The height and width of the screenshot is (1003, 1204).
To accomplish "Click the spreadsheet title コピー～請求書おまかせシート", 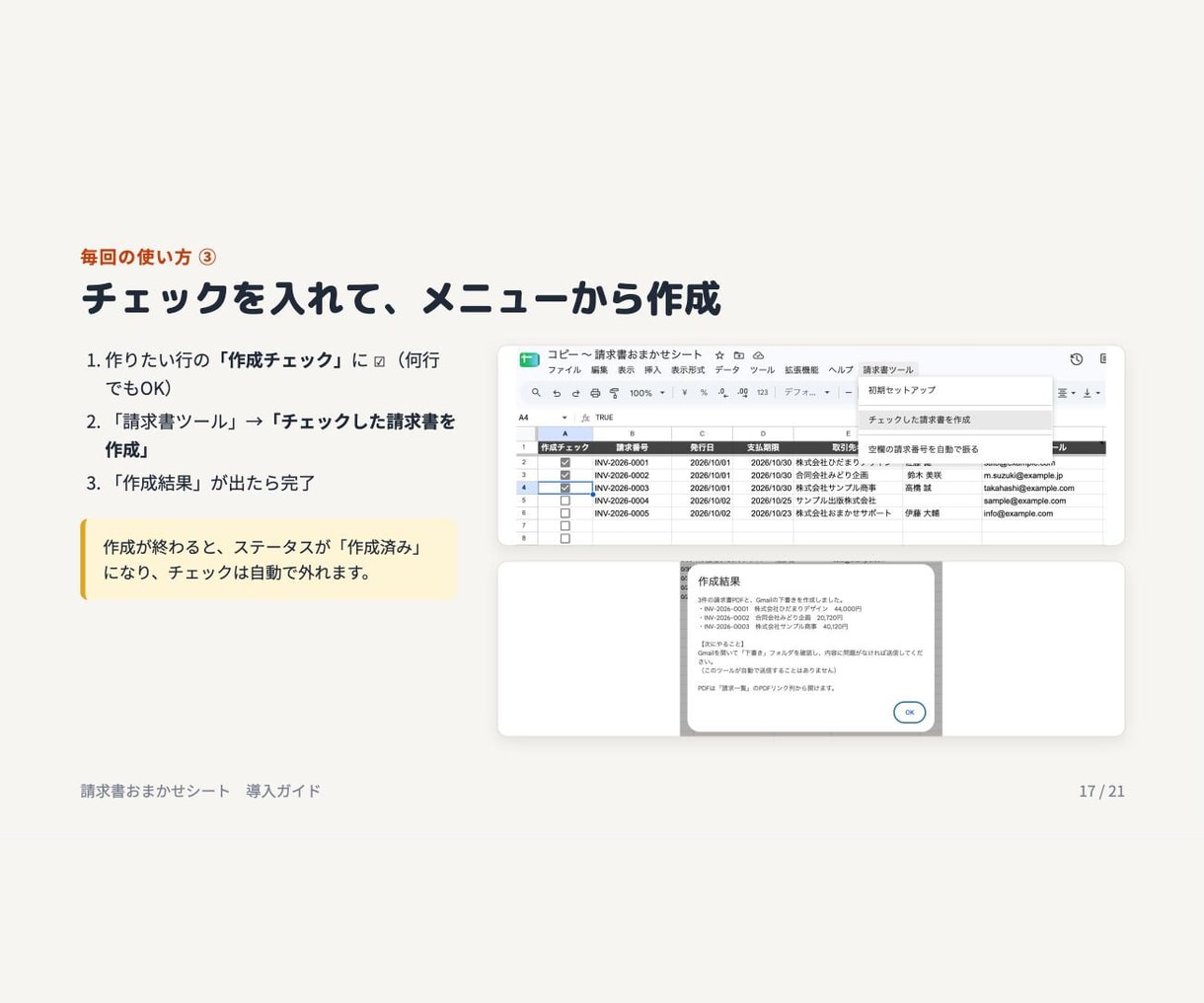I will [x=625, y=354].
